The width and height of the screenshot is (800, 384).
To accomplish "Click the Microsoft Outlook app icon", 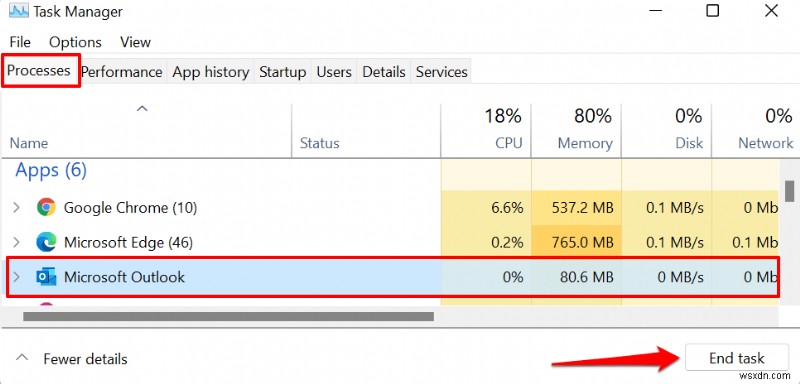I will tap(46, 277).
